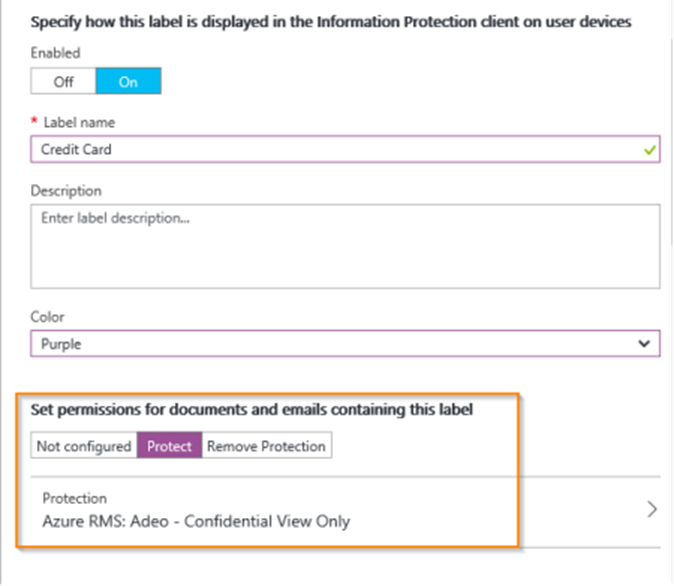Click the Description caption
Viewport: 674px width, 586px height.
click(x=66, y=191)
